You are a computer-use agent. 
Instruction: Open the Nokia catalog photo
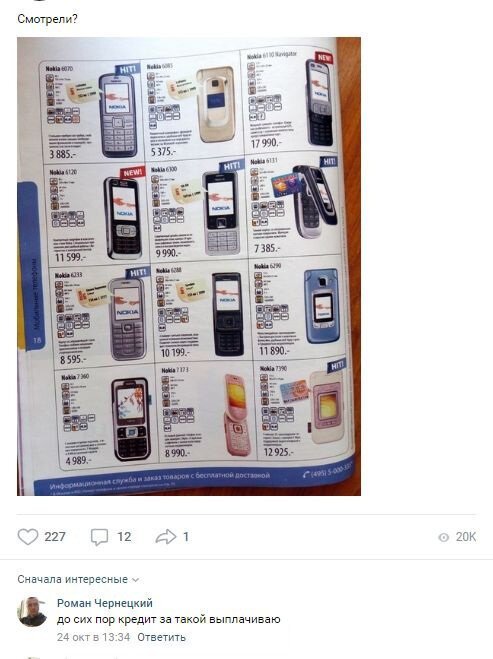tap(189, 266)
